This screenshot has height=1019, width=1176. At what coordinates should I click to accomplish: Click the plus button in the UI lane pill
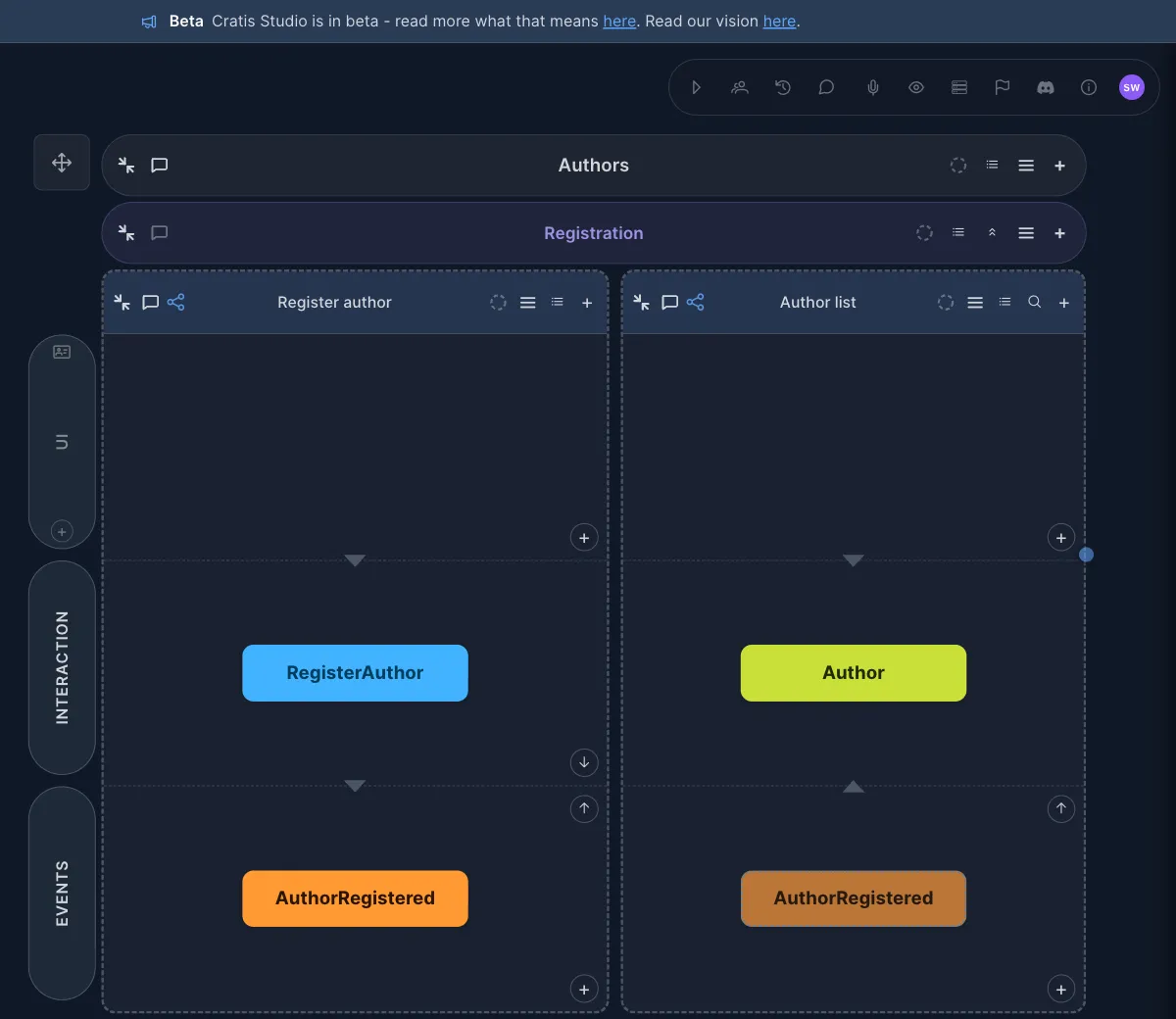(x=62, y=531)
